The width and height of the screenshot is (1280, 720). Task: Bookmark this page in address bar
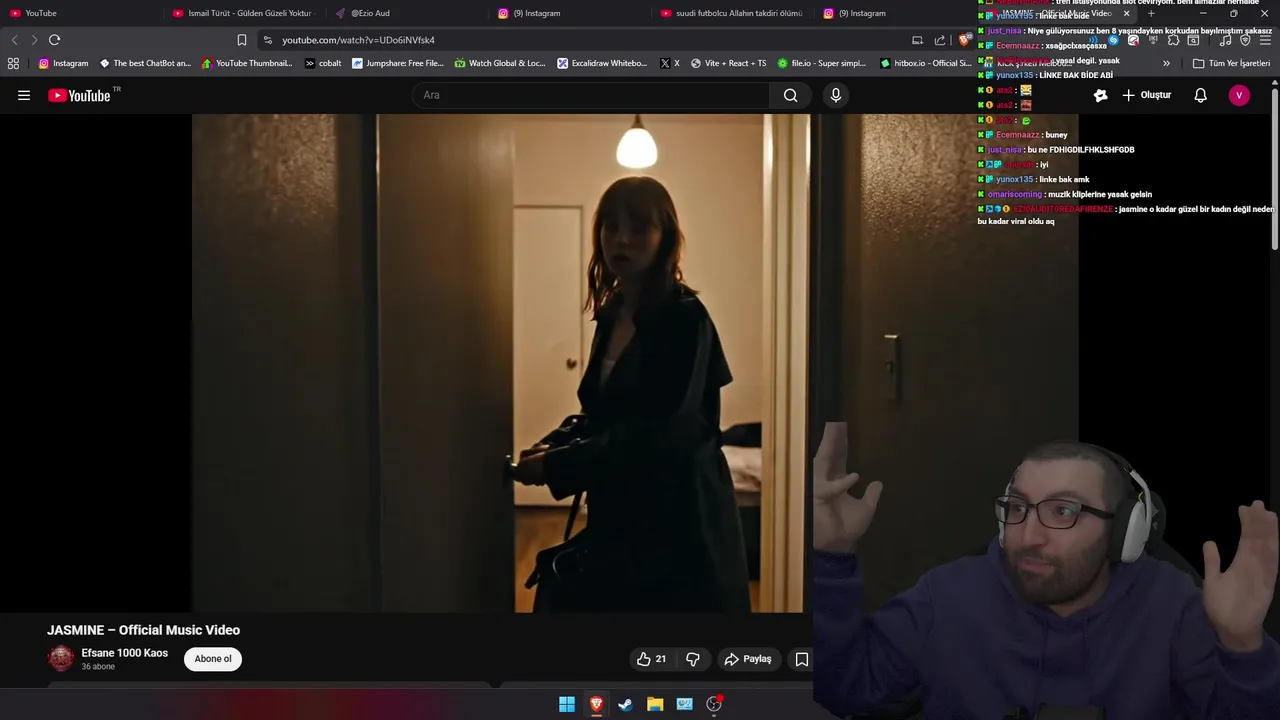pos(242,40)
